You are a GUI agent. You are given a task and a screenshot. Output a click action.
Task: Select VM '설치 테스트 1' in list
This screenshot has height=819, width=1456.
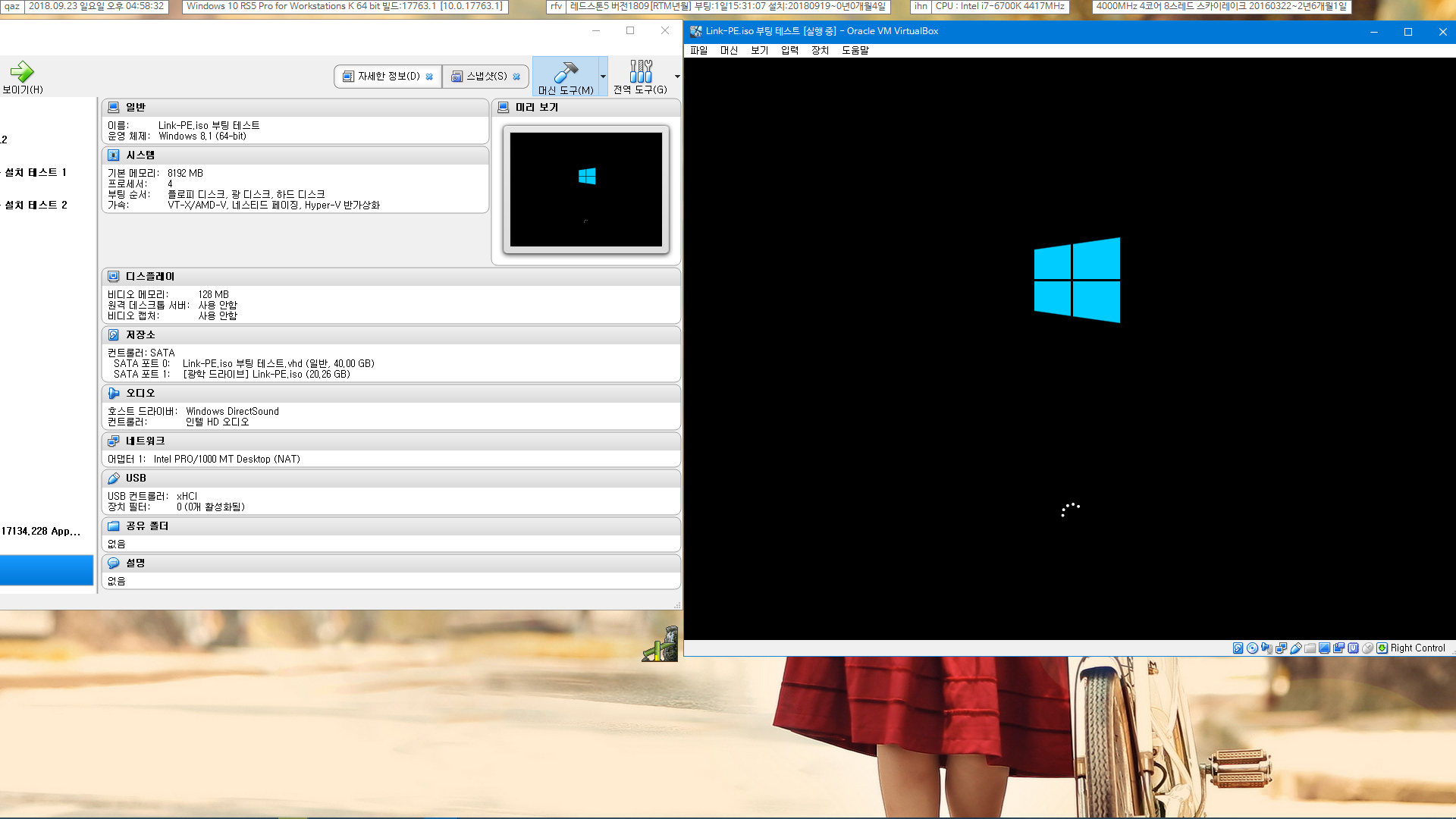pos(36,172)
